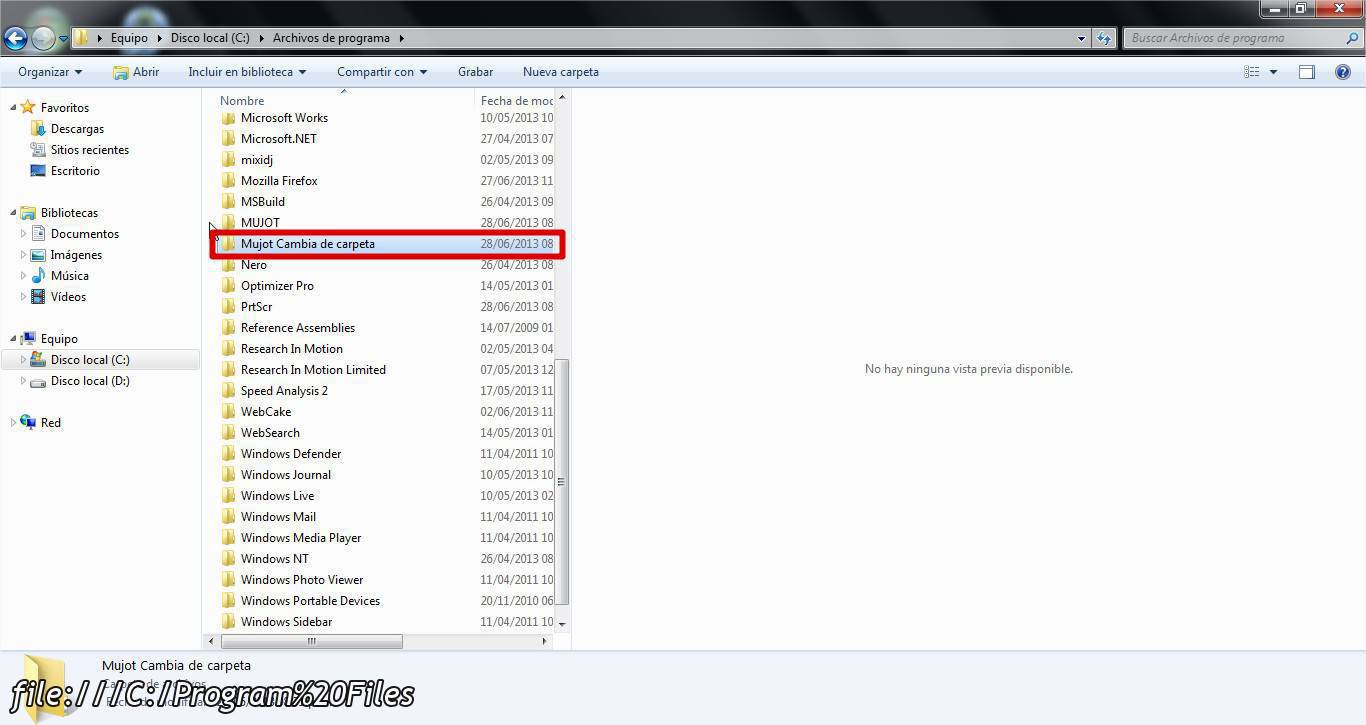The height and width of the screenshot is (725, 1366).
Task: Select the Descargas favorites icon
Action: [x=38, y=129]
